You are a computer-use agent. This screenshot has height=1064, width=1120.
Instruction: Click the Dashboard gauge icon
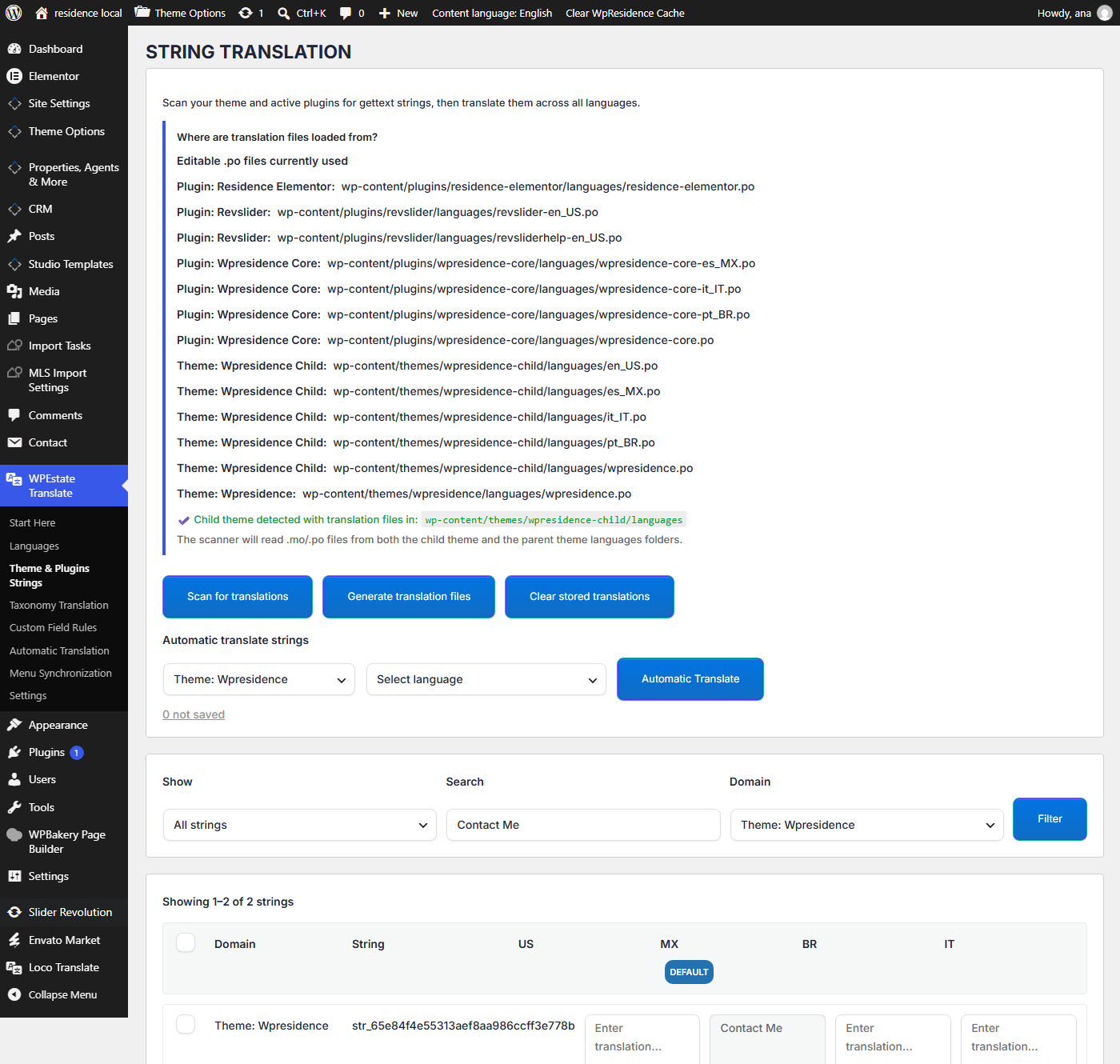(14, 49)
